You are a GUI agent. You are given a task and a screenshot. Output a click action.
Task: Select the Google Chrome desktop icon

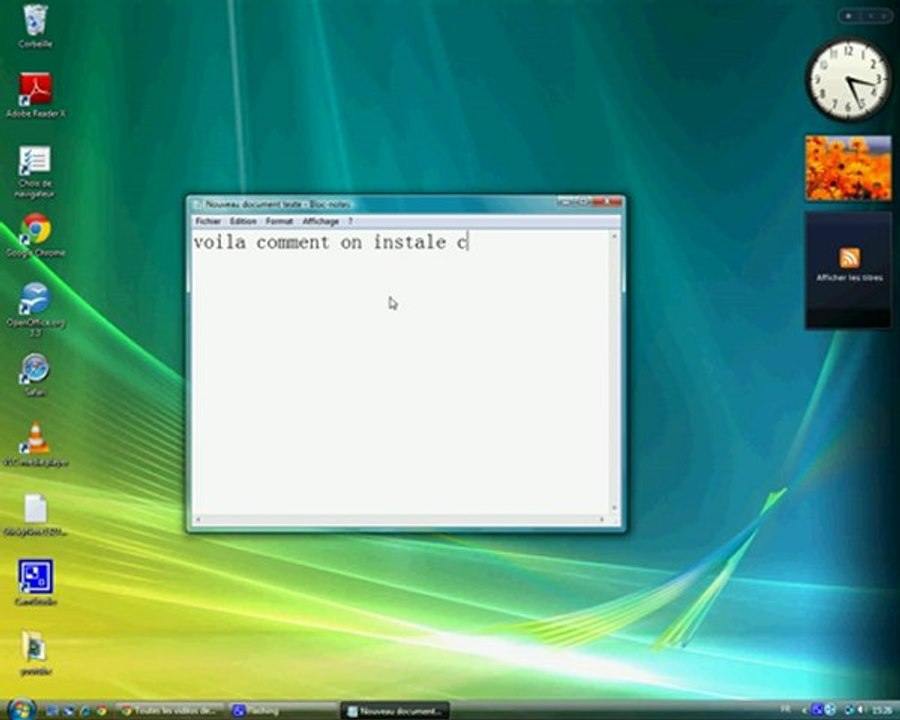pyautogui.click(x=35, y=235)
